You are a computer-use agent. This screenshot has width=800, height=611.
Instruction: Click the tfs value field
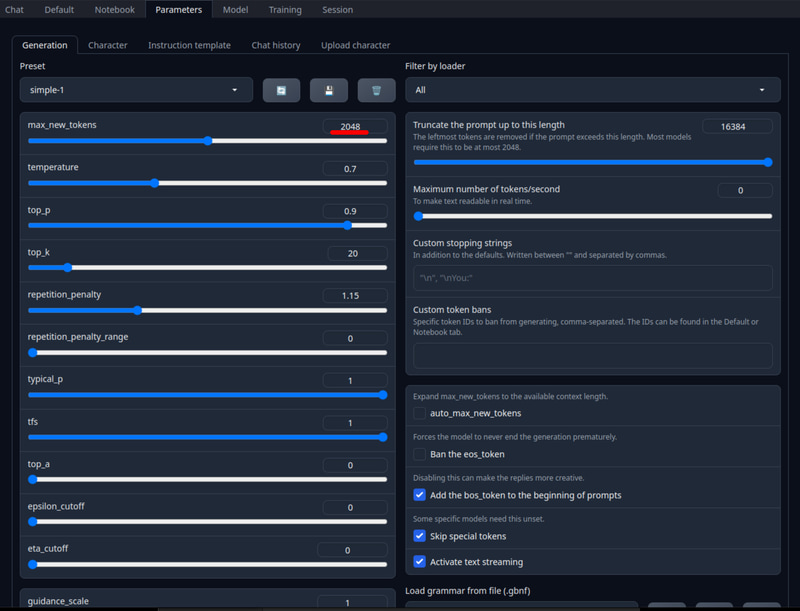click(355, 423)
